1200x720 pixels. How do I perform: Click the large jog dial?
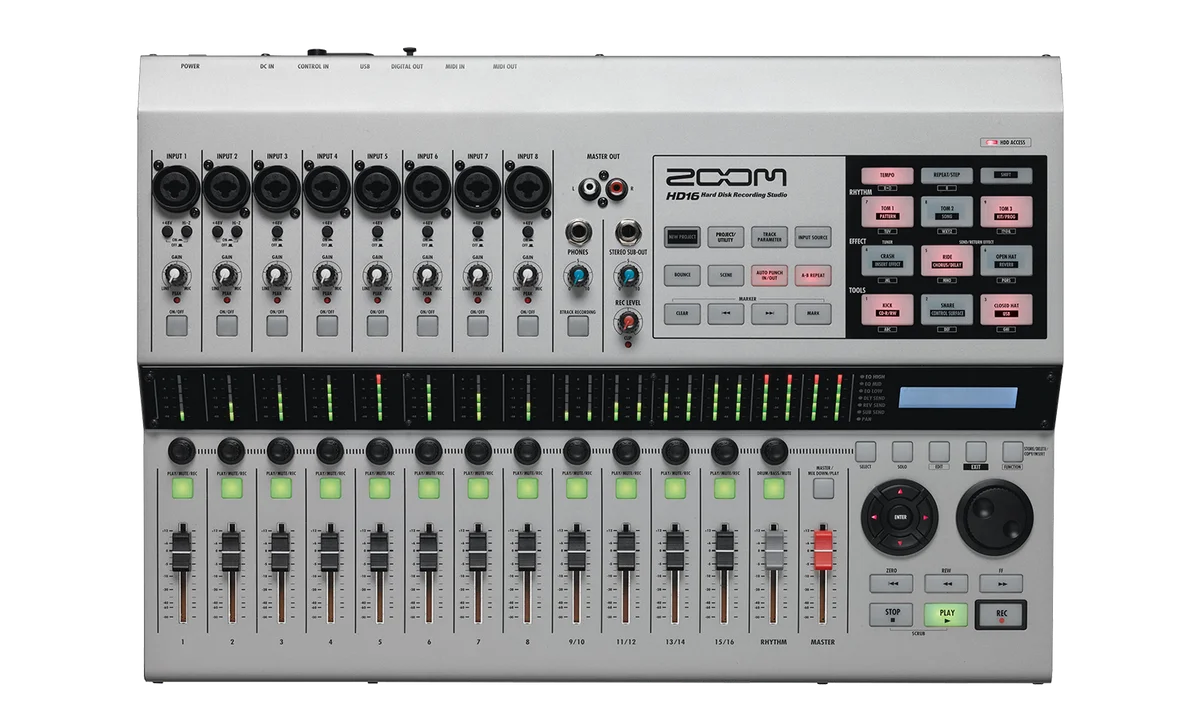pyautogui.click(x=994, y=517)
